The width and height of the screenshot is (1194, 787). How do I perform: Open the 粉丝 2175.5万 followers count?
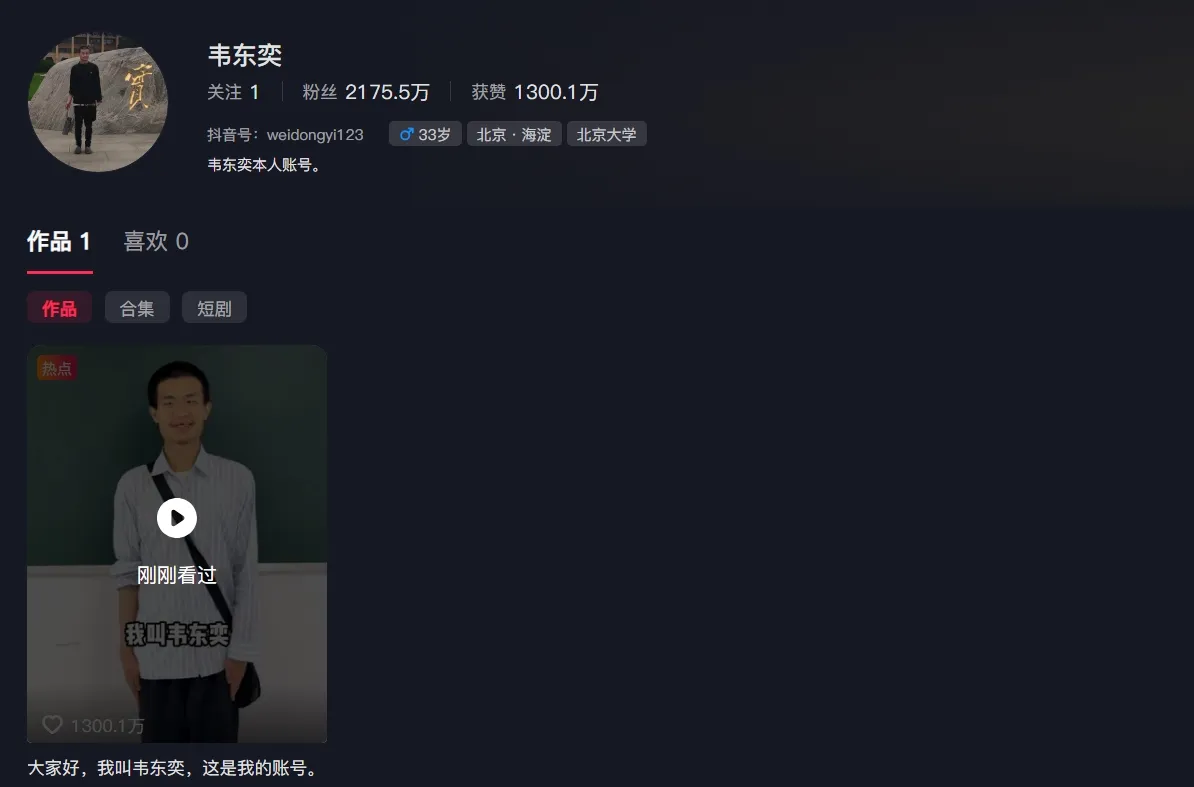pyautogui.click(x=366, y=92)
